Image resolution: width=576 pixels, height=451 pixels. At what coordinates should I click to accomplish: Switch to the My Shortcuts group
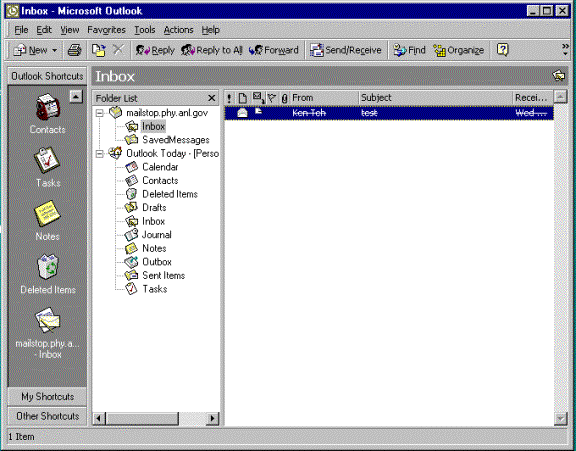pos(47,397)
